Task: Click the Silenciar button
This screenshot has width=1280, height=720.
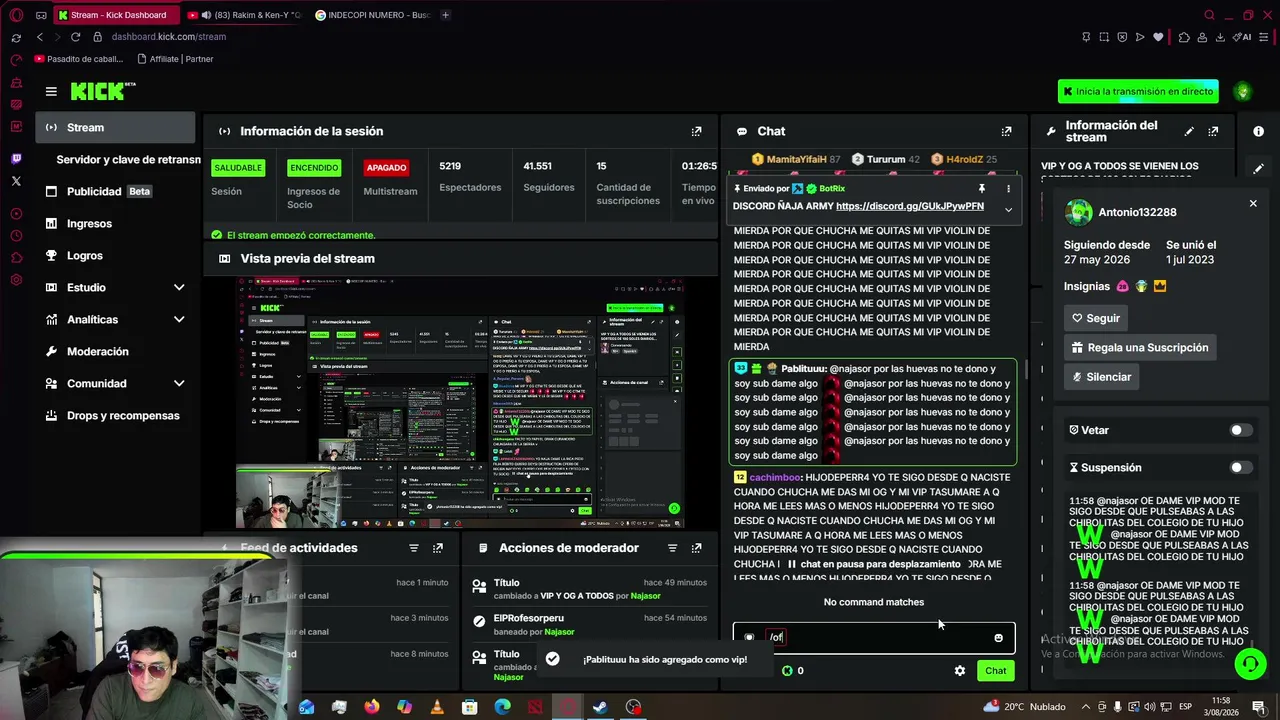Action: tap(1101, 377)
